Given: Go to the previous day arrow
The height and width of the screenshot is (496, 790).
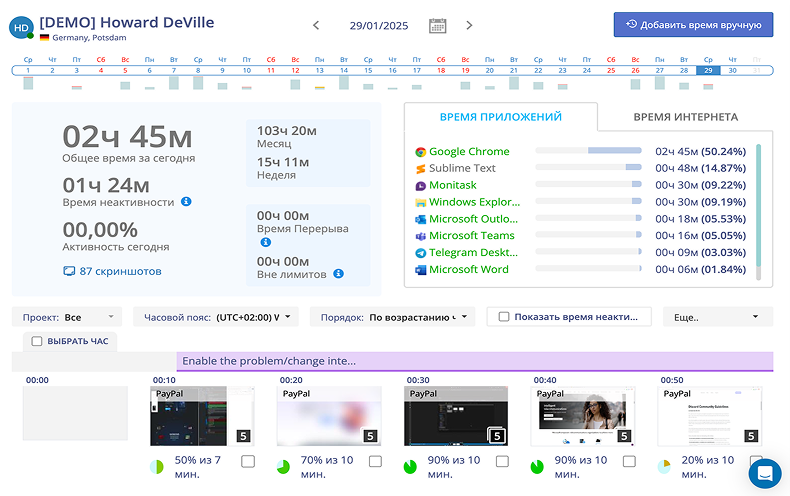Looking at the screenshot, I should tap(316, 25).
